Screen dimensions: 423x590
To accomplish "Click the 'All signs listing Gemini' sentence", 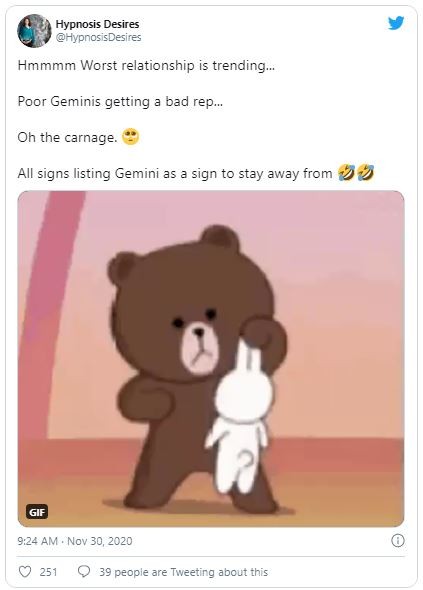I will pos(175,174).
